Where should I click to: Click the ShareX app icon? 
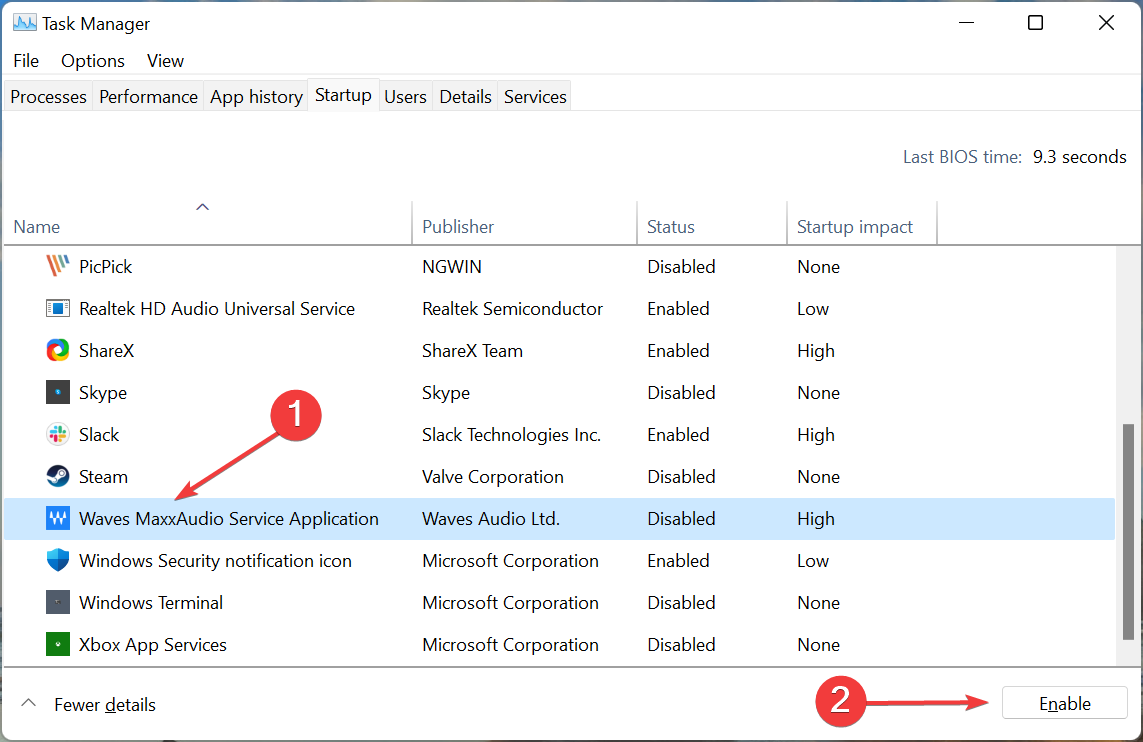tap(58, 351)
